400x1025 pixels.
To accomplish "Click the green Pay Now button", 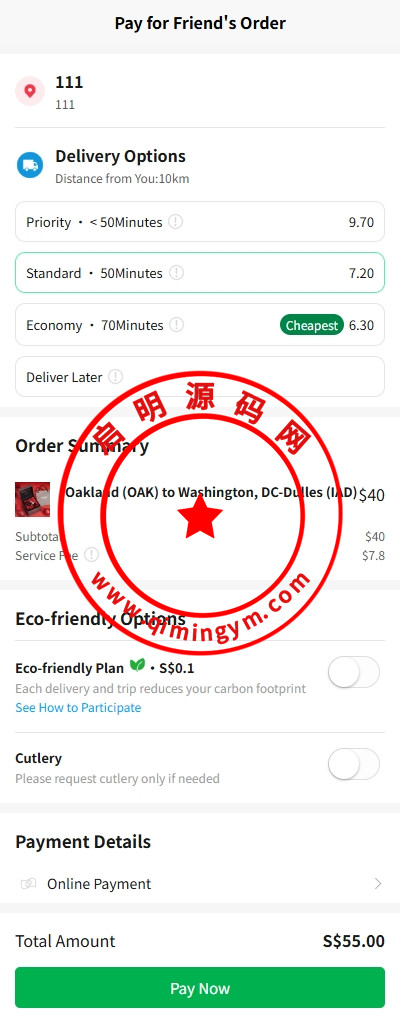I will [x=200, y=988].
